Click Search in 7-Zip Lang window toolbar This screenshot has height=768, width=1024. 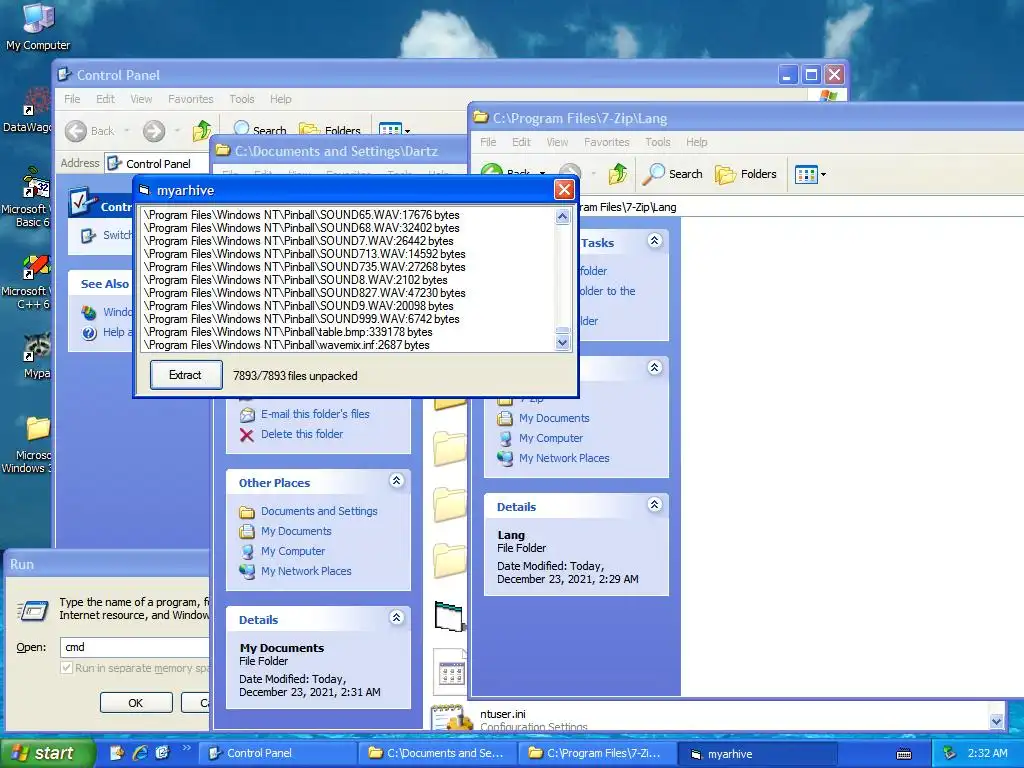[673, 174]
